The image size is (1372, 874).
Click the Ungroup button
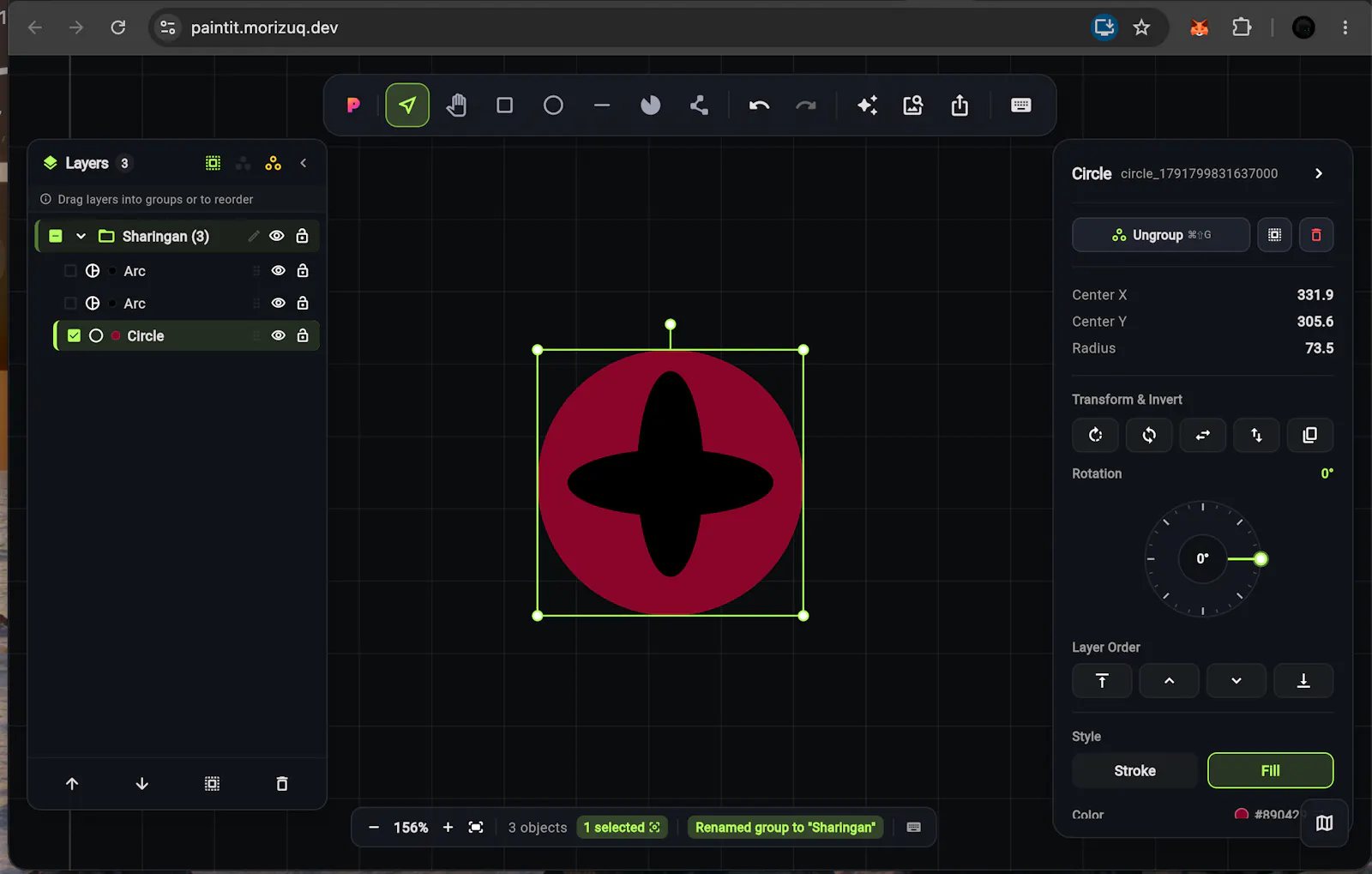click(1161, 235)
